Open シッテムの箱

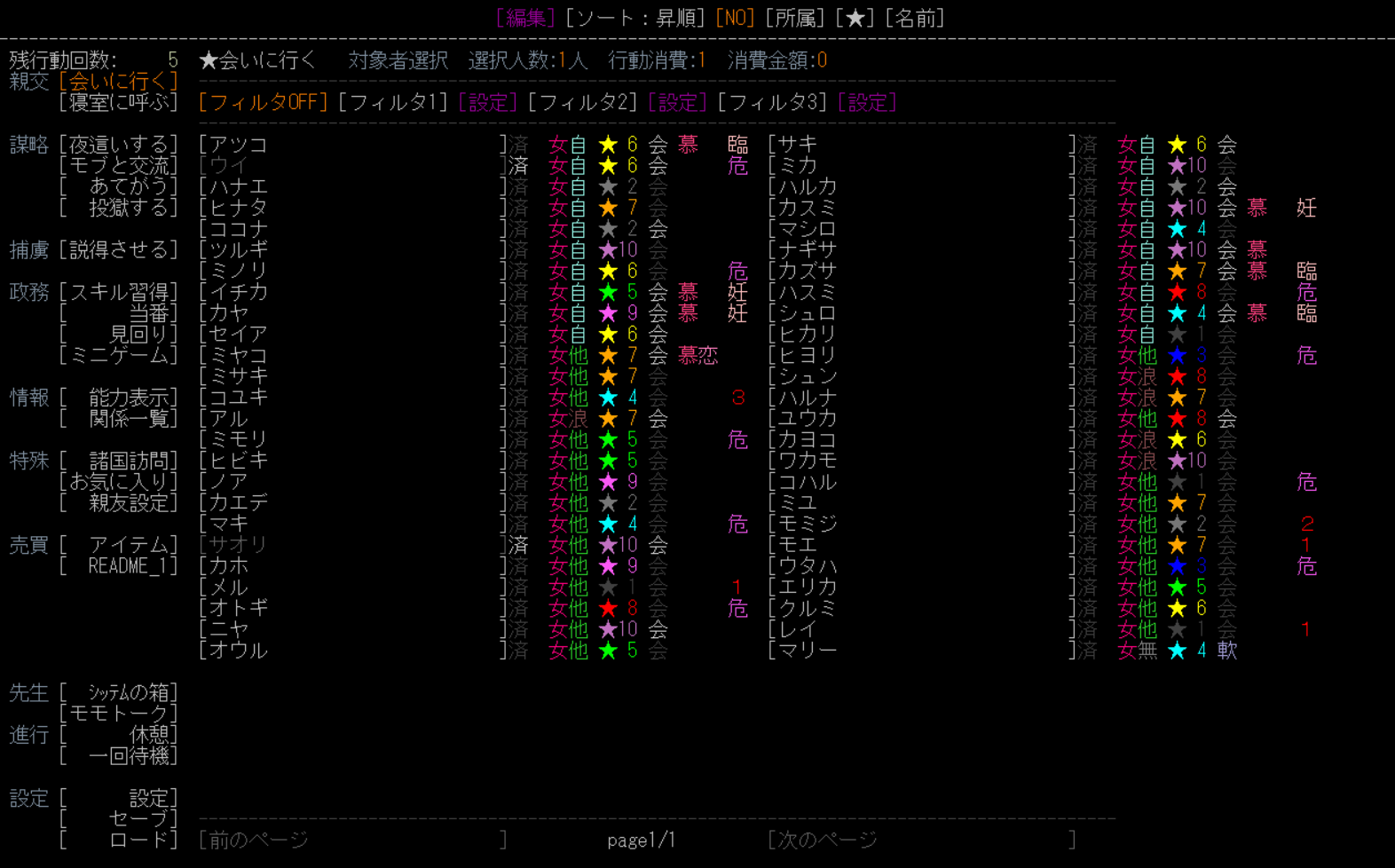tap(119, 693)
